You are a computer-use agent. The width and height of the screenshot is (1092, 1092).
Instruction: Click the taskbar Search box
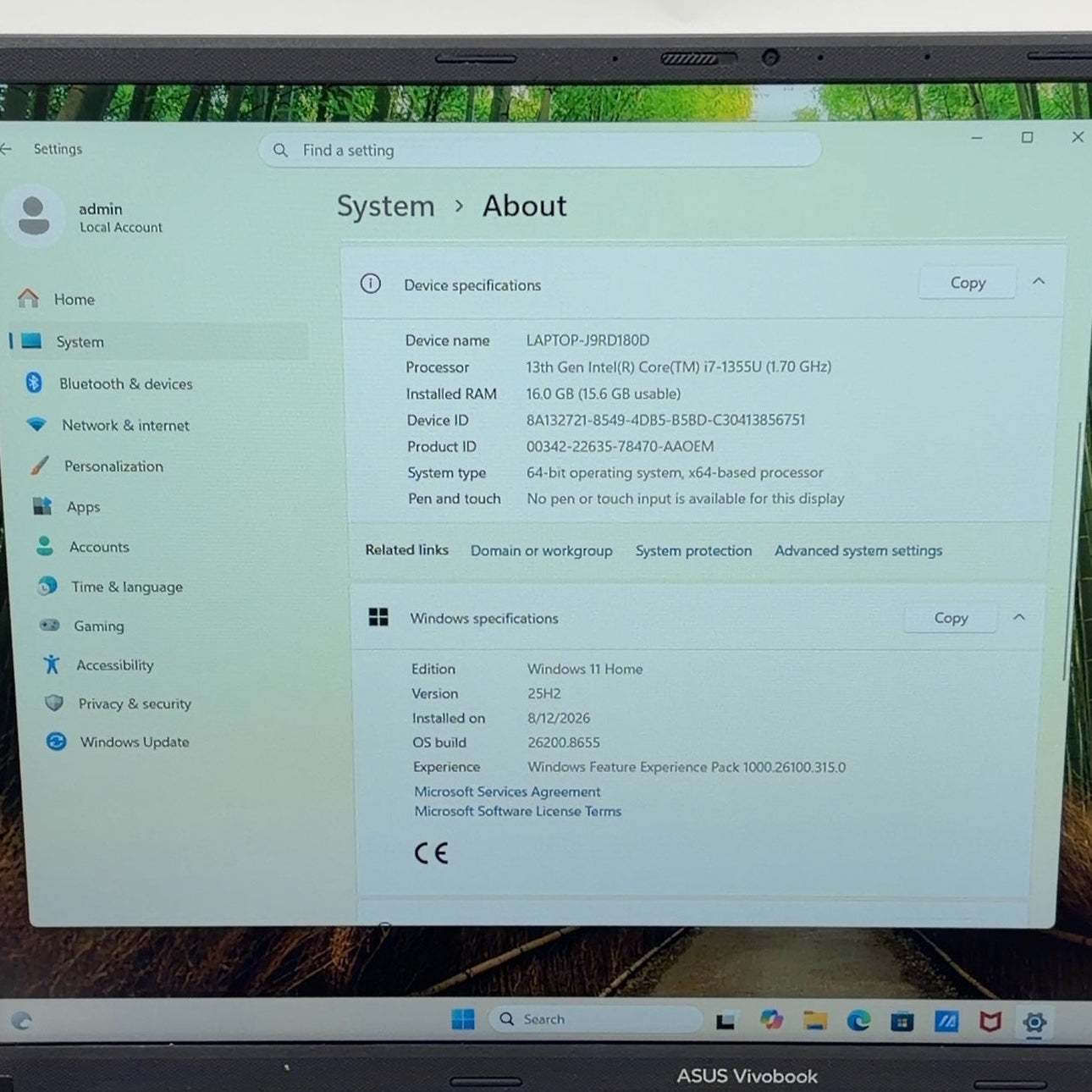click(x=596, y=1019)
